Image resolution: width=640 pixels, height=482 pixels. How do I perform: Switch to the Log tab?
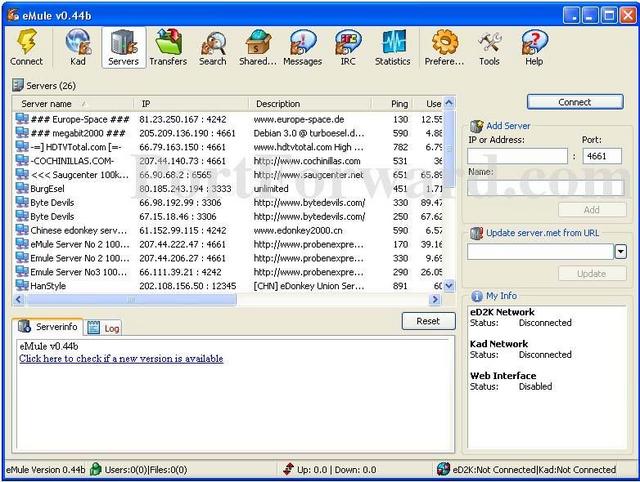104,328
